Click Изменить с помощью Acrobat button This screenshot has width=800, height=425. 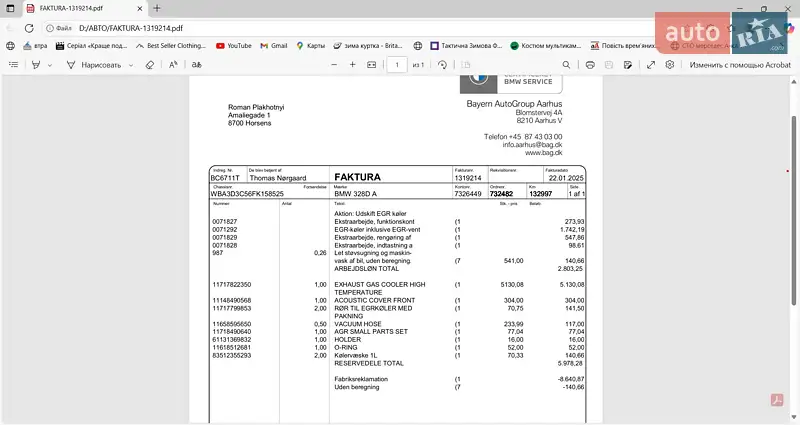[739, 64]
